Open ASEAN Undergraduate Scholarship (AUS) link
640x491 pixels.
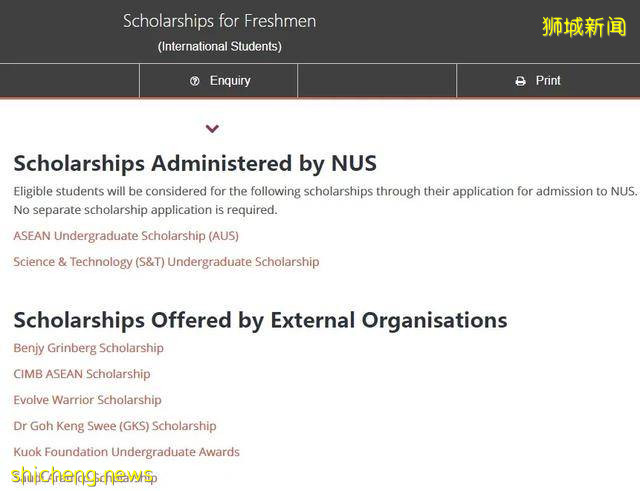coord(126,236)
